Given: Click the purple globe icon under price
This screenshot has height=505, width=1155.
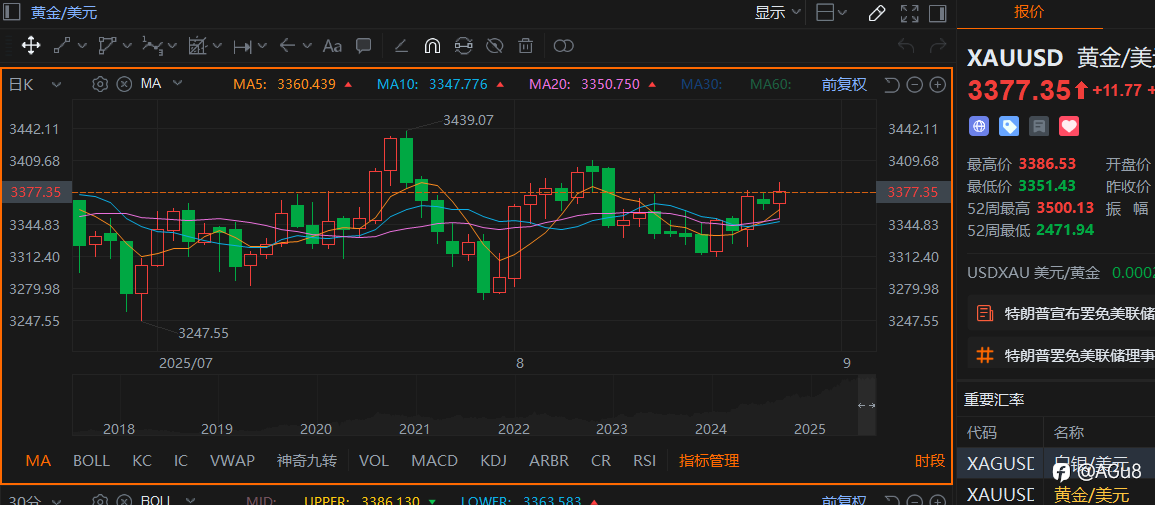Looking at the screenshot, I should coord(978,127).
